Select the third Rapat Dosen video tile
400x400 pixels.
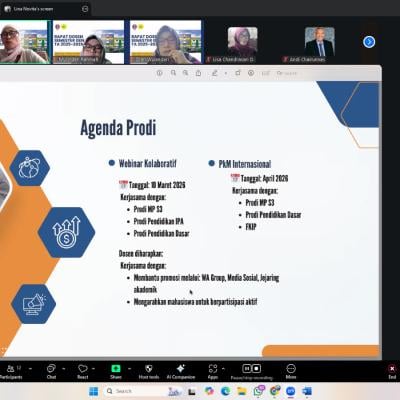[x=165, y=42]
